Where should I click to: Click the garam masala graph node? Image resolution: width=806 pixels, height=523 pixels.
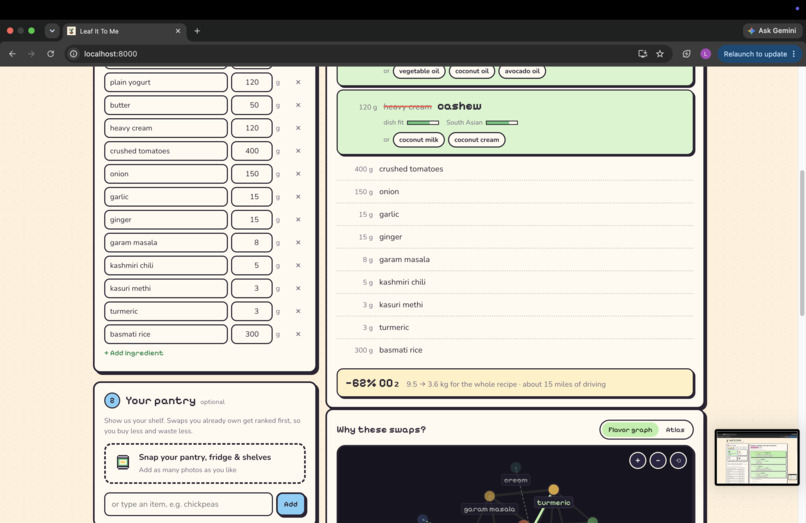[x=489, y=496]
